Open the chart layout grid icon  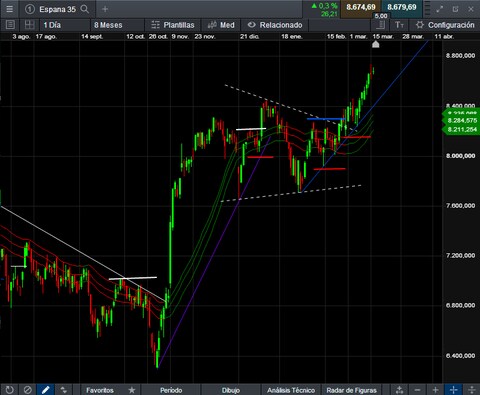click(x=29, y=25)
